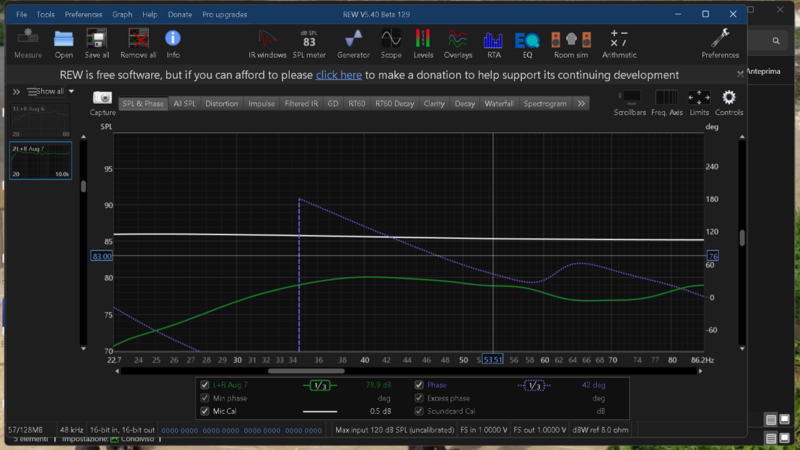Open the Scope tool
Image resolution: width=800 pixels, height=450 pixels.
[x=391, y=43]
